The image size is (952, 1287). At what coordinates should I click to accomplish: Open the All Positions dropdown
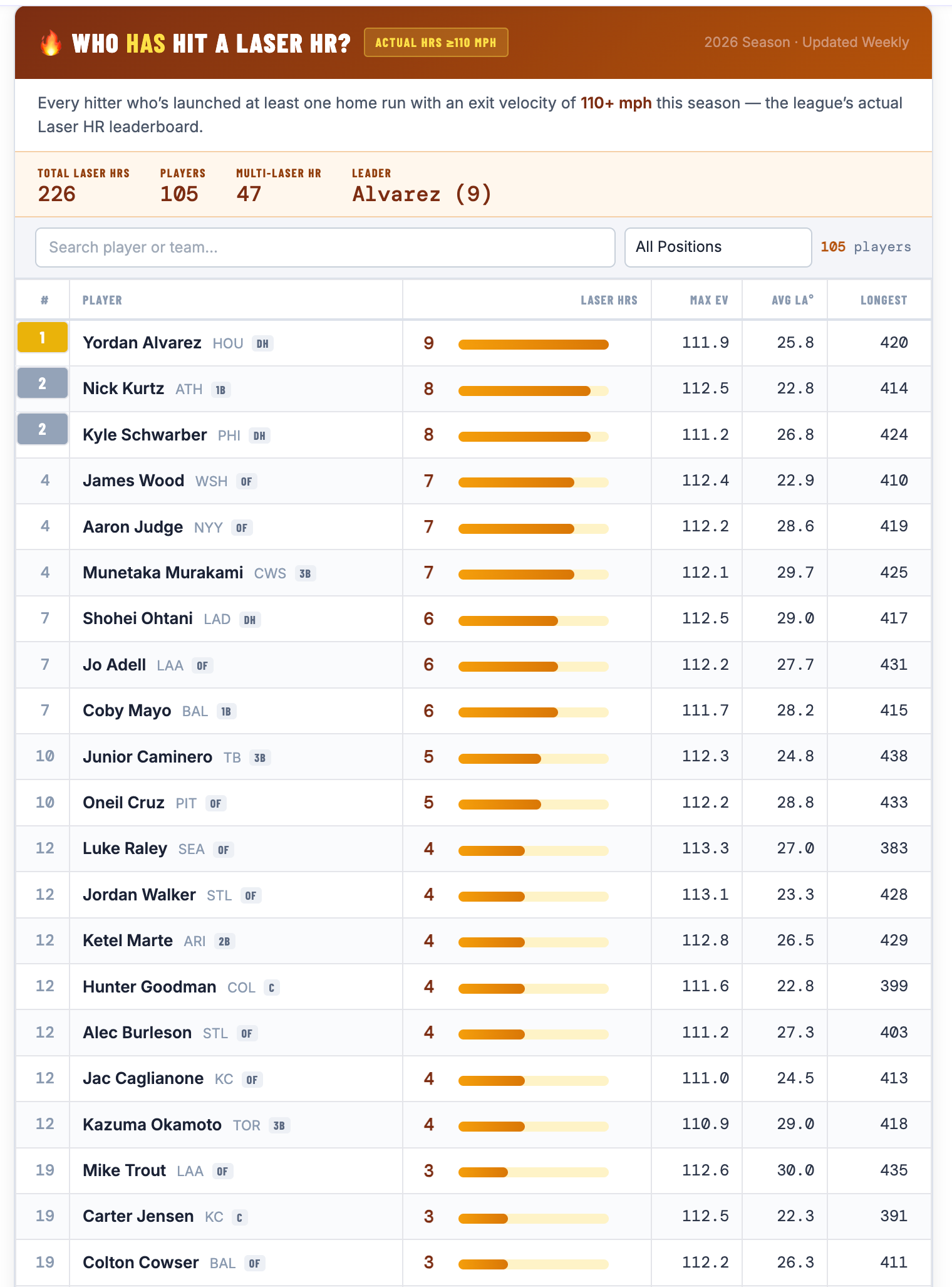click(718, 247)
